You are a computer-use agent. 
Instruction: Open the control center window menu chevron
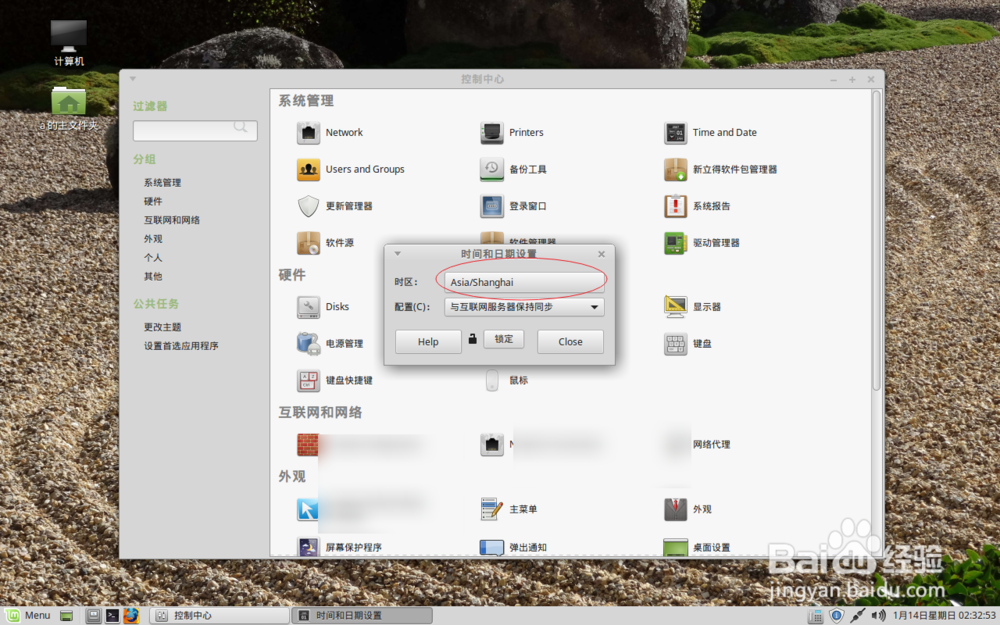tap(132, 78)
